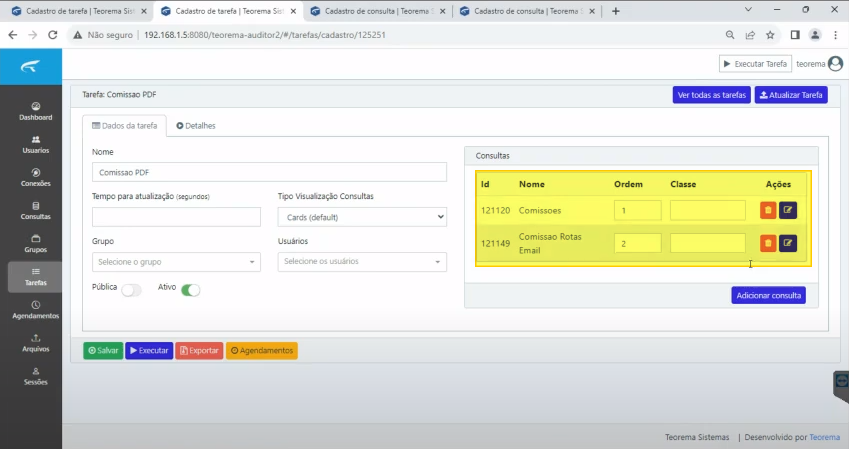Switch to Dados da tarefa tab
The image size is (849, 449).
coord(125,126)
